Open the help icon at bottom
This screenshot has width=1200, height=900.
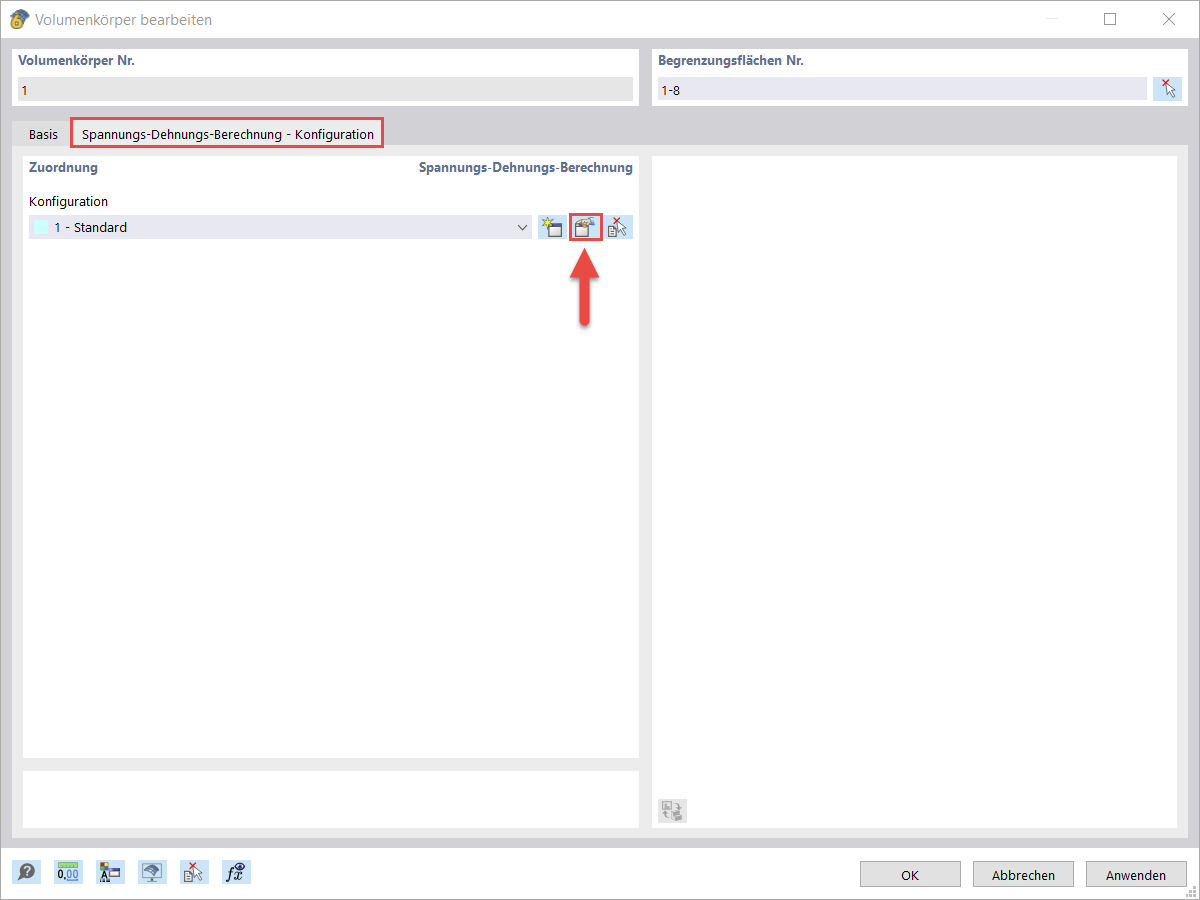pos(27,873)
